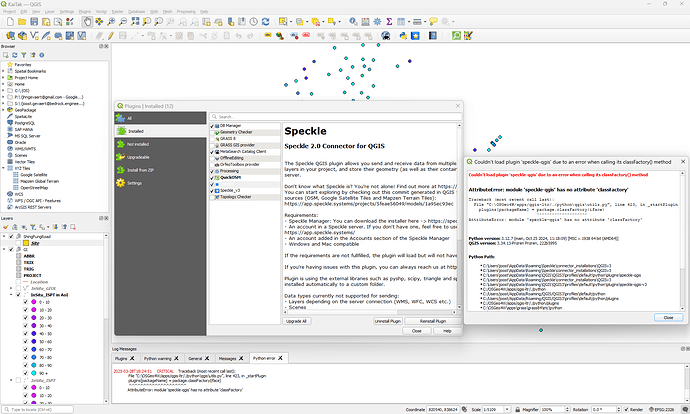Open Project using the folder icon
Screen dimensions: 690x414
point(22,22)
